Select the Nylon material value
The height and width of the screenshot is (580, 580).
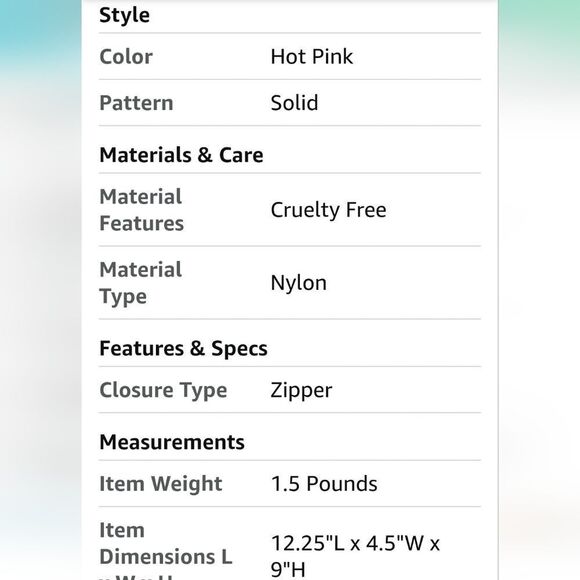(x=299, y=283)
